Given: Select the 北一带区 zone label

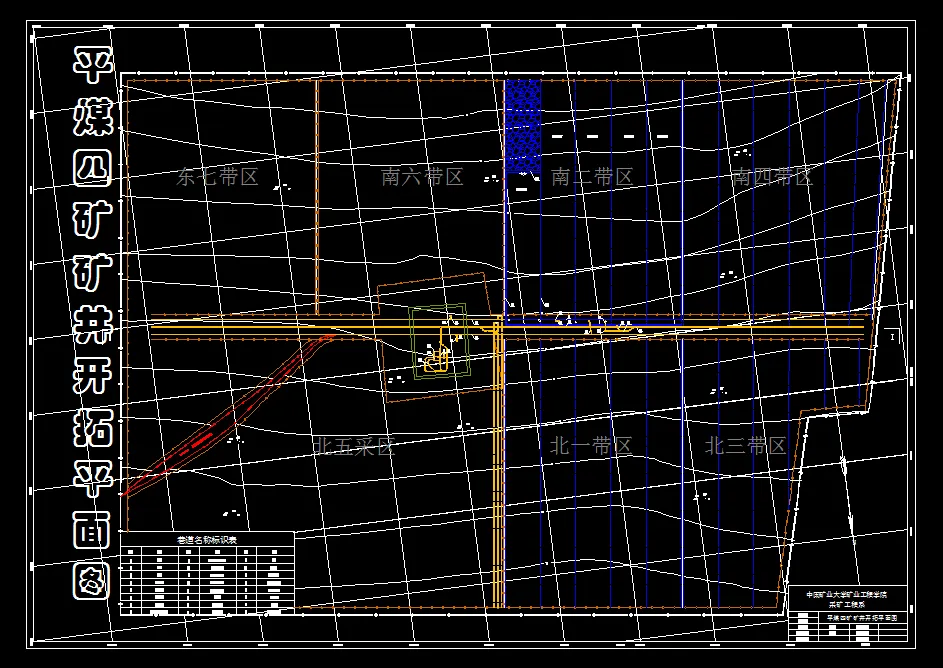Looking at the screenshot, I should [591, 446].
